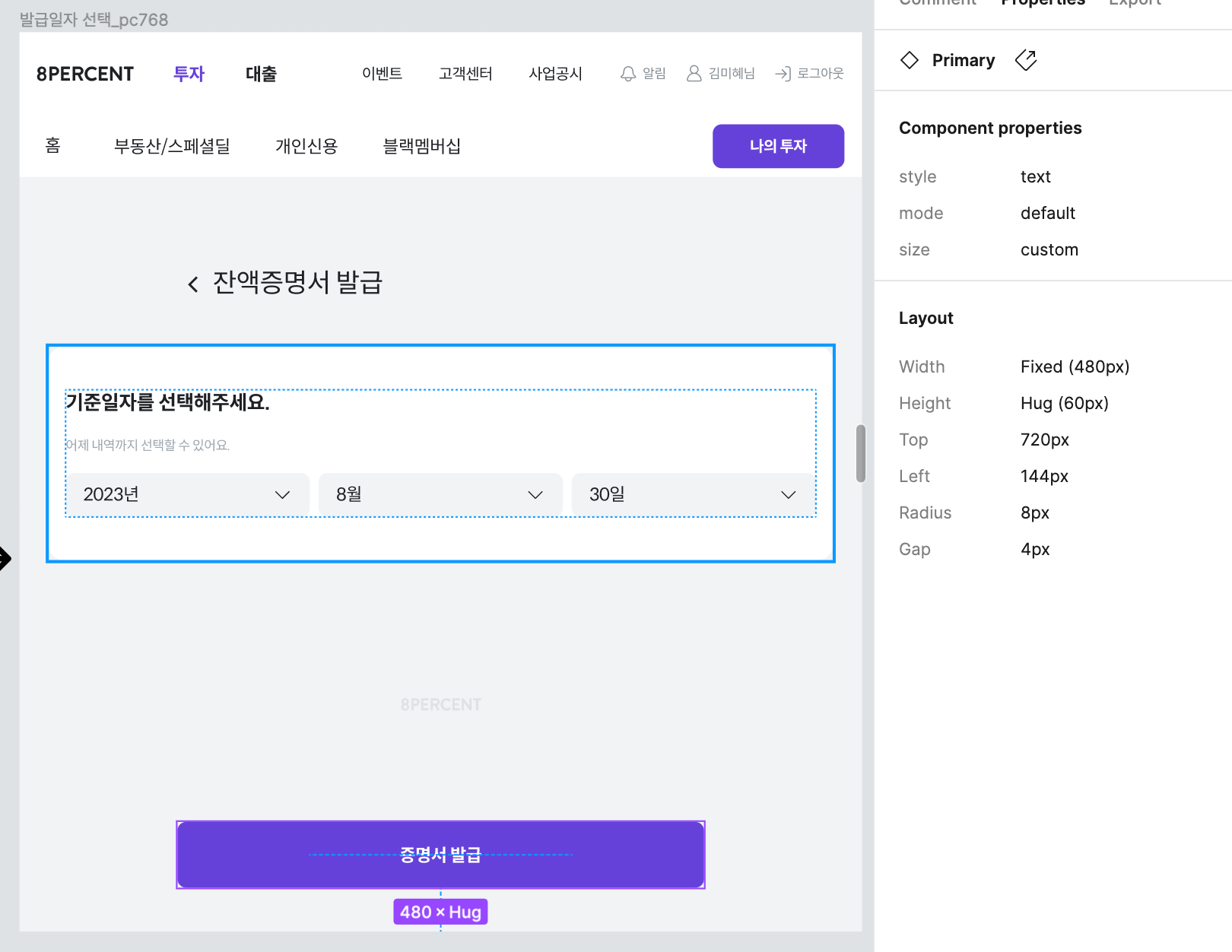Click the user profile icon beside 김미혜님
The height and width of the screenshot is (952, 1232).
[x=694, y=74]
